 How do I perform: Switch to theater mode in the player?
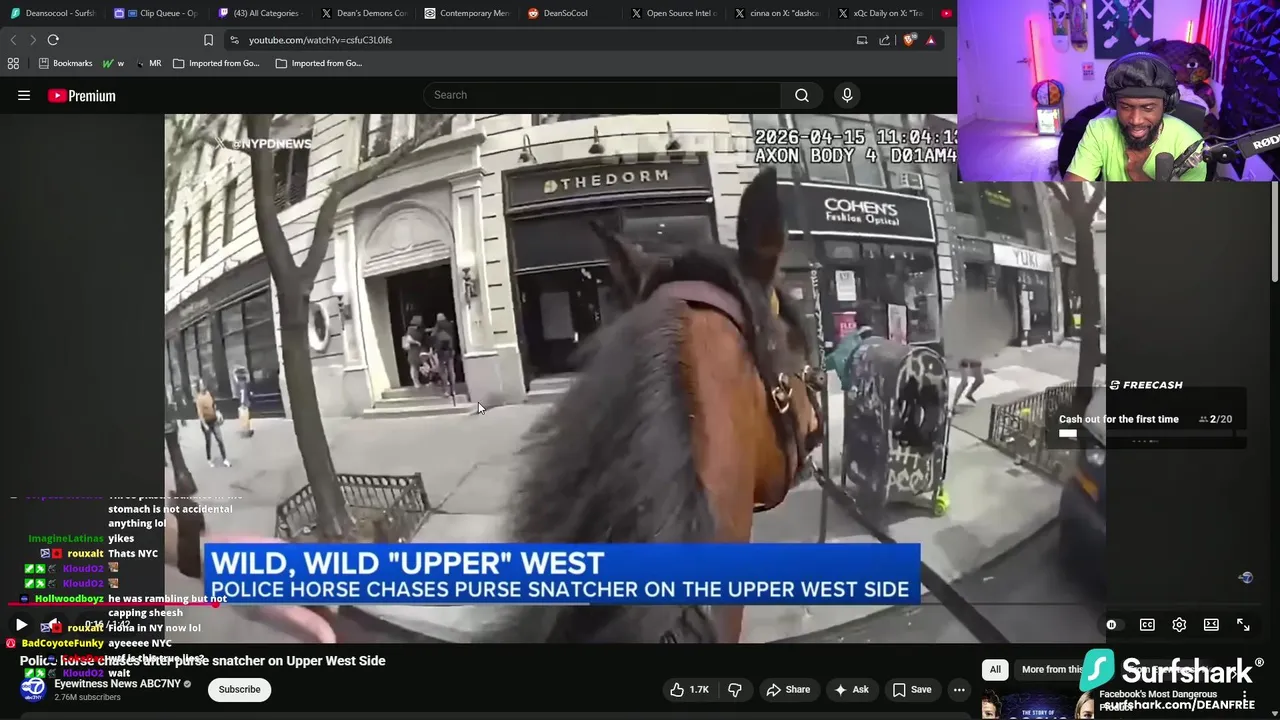click(x=1211, y=625)
